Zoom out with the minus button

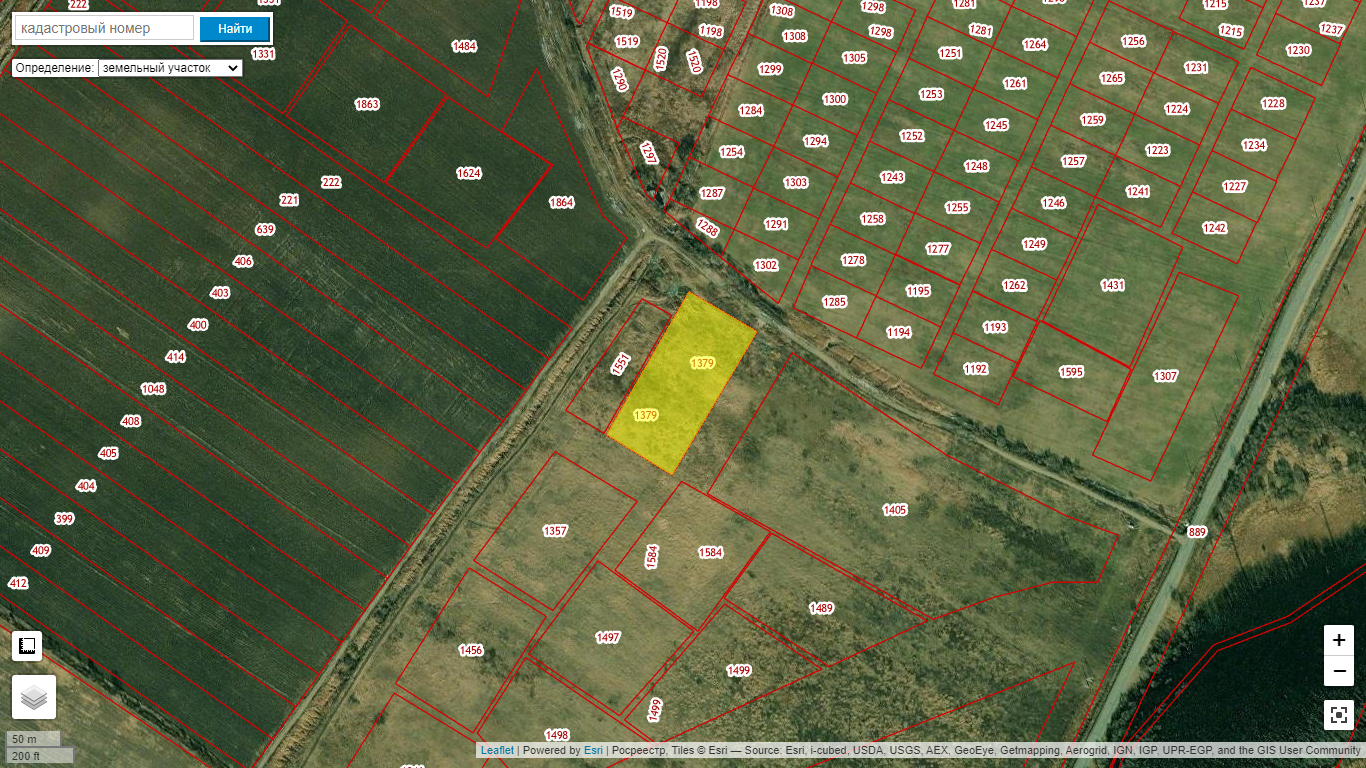point(1339,670)
